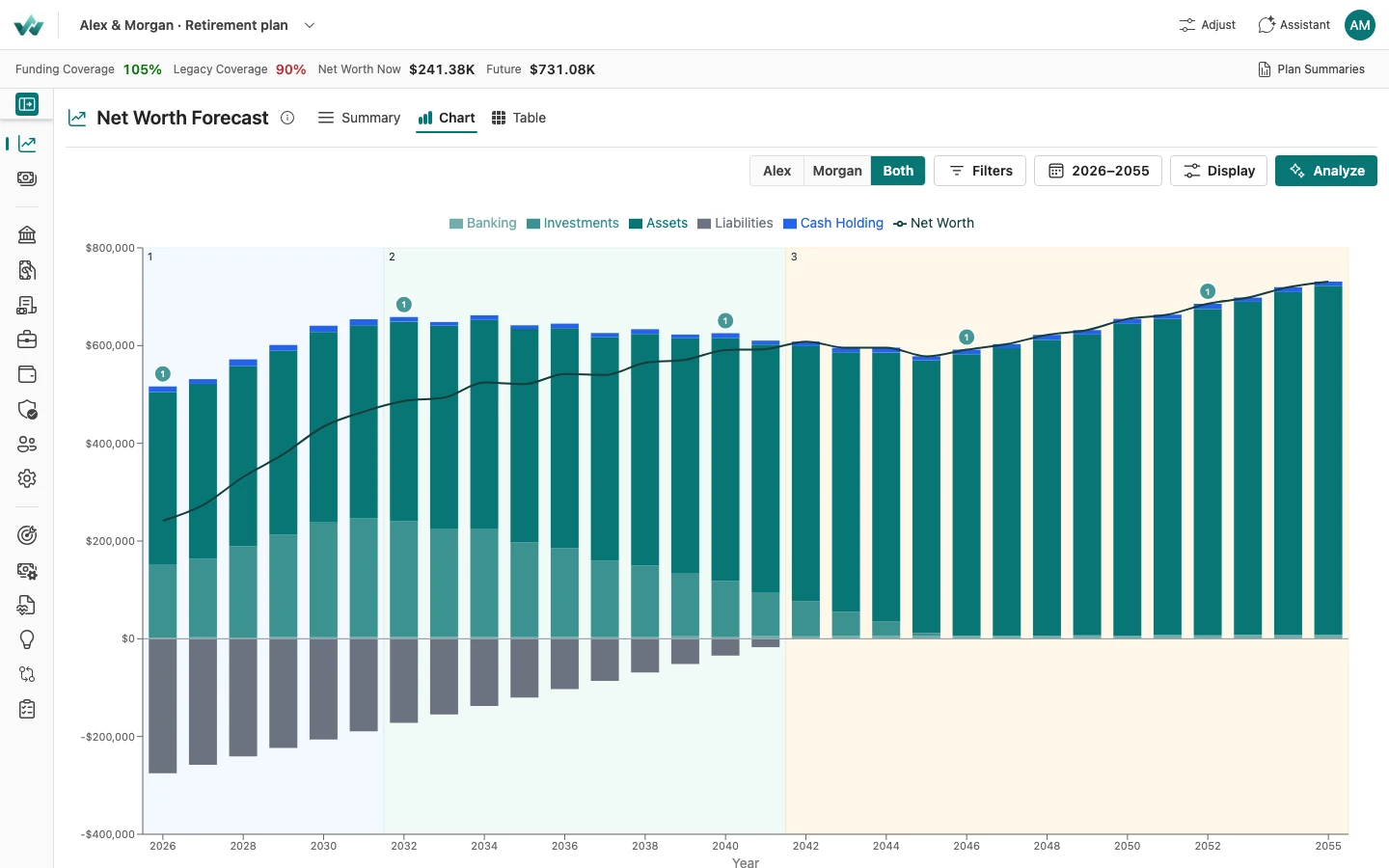Open the health document sidebar icon

click(x=27, y=605)
